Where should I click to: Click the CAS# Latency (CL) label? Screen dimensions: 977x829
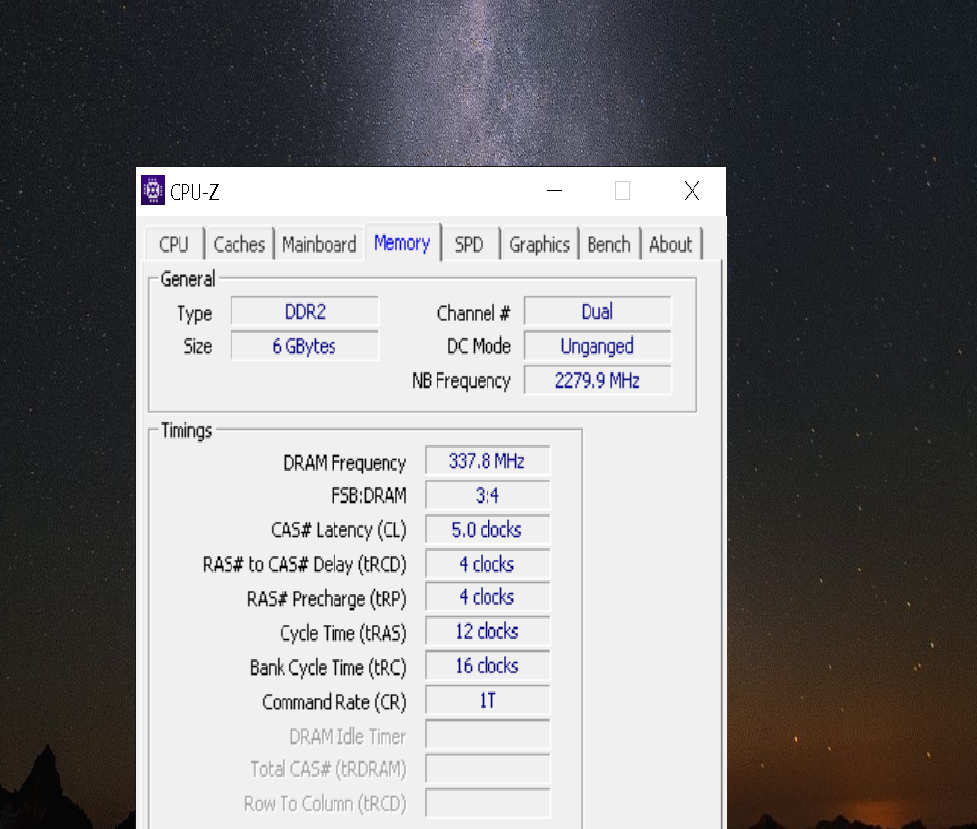[x=338, y=530]
